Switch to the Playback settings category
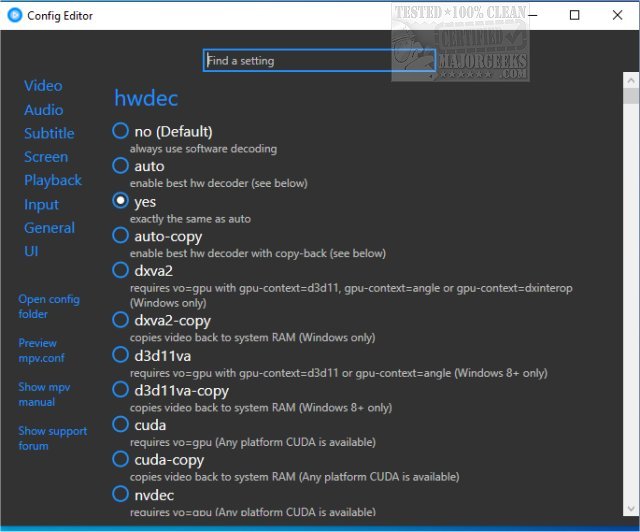Image resolution: width=640 pixels, height=532 pixels. 53,180
